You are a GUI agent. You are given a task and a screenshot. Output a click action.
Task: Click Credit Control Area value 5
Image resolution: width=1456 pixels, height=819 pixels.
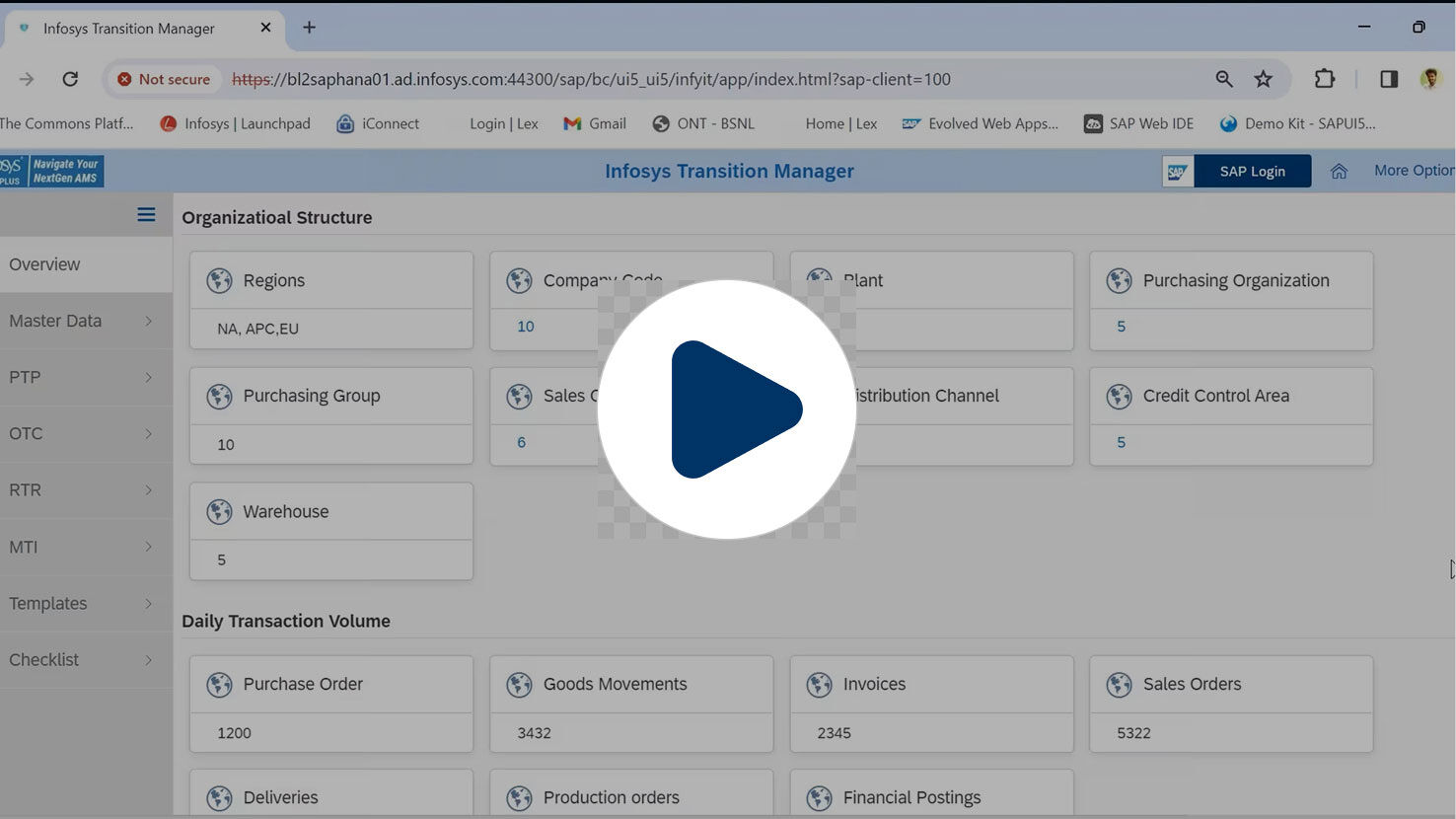[1121, 442]
